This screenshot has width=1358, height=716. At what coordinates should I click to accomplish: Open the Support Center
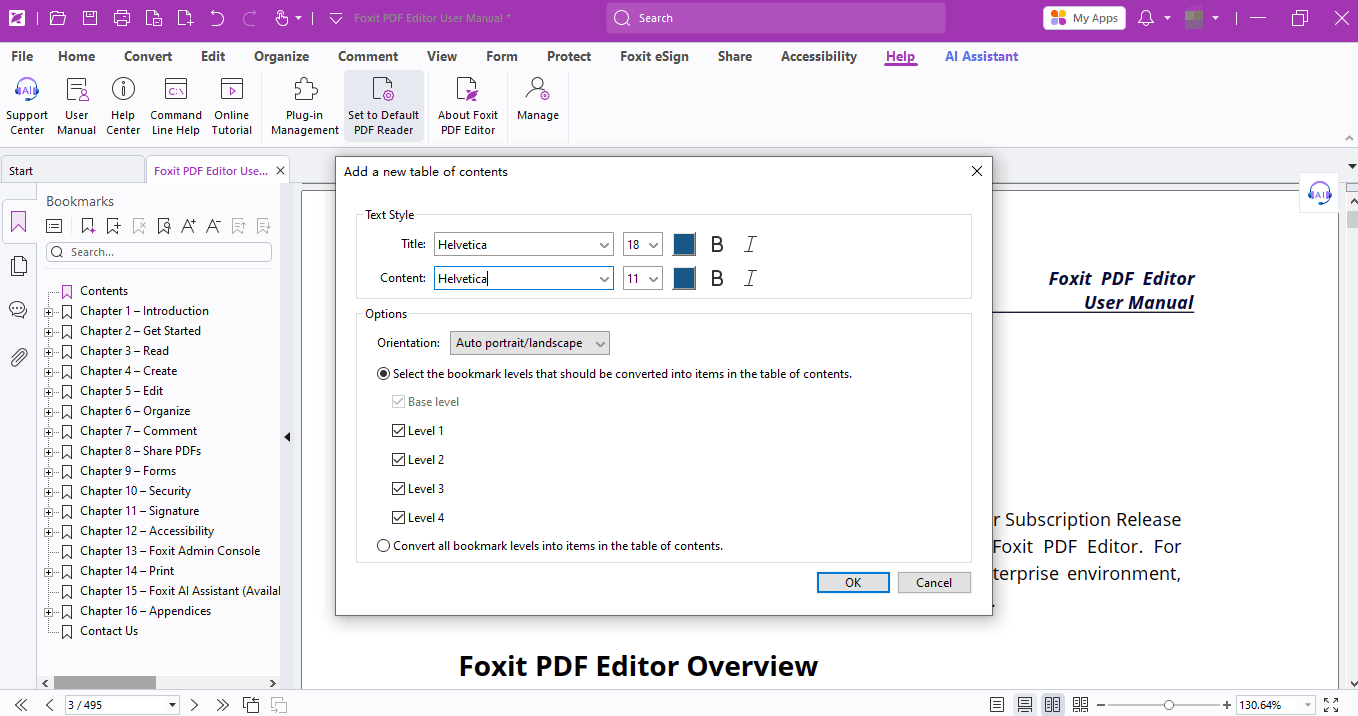27,106
